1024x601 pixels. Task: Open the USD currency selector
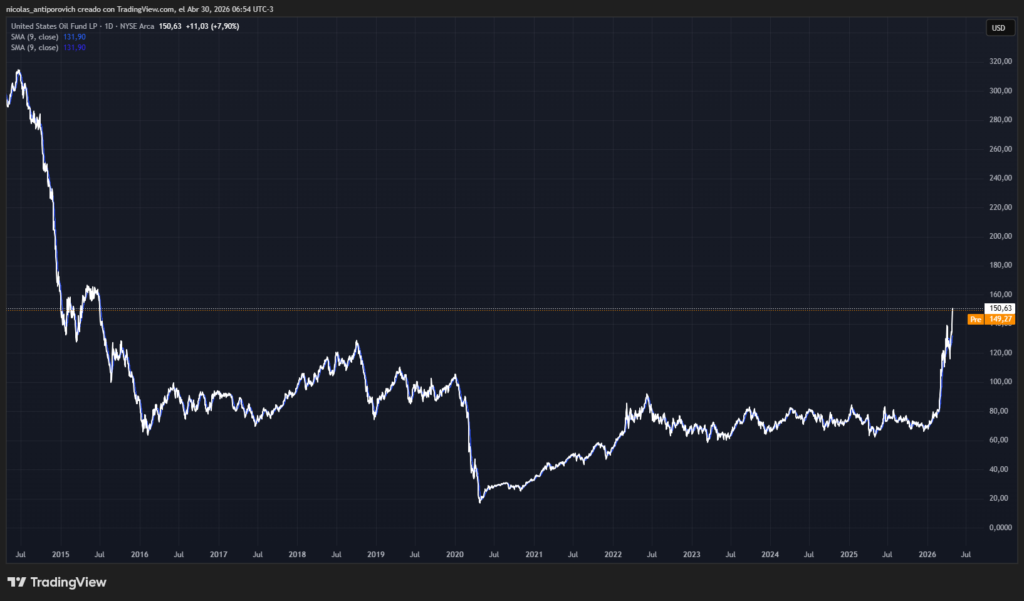point(997,28)
